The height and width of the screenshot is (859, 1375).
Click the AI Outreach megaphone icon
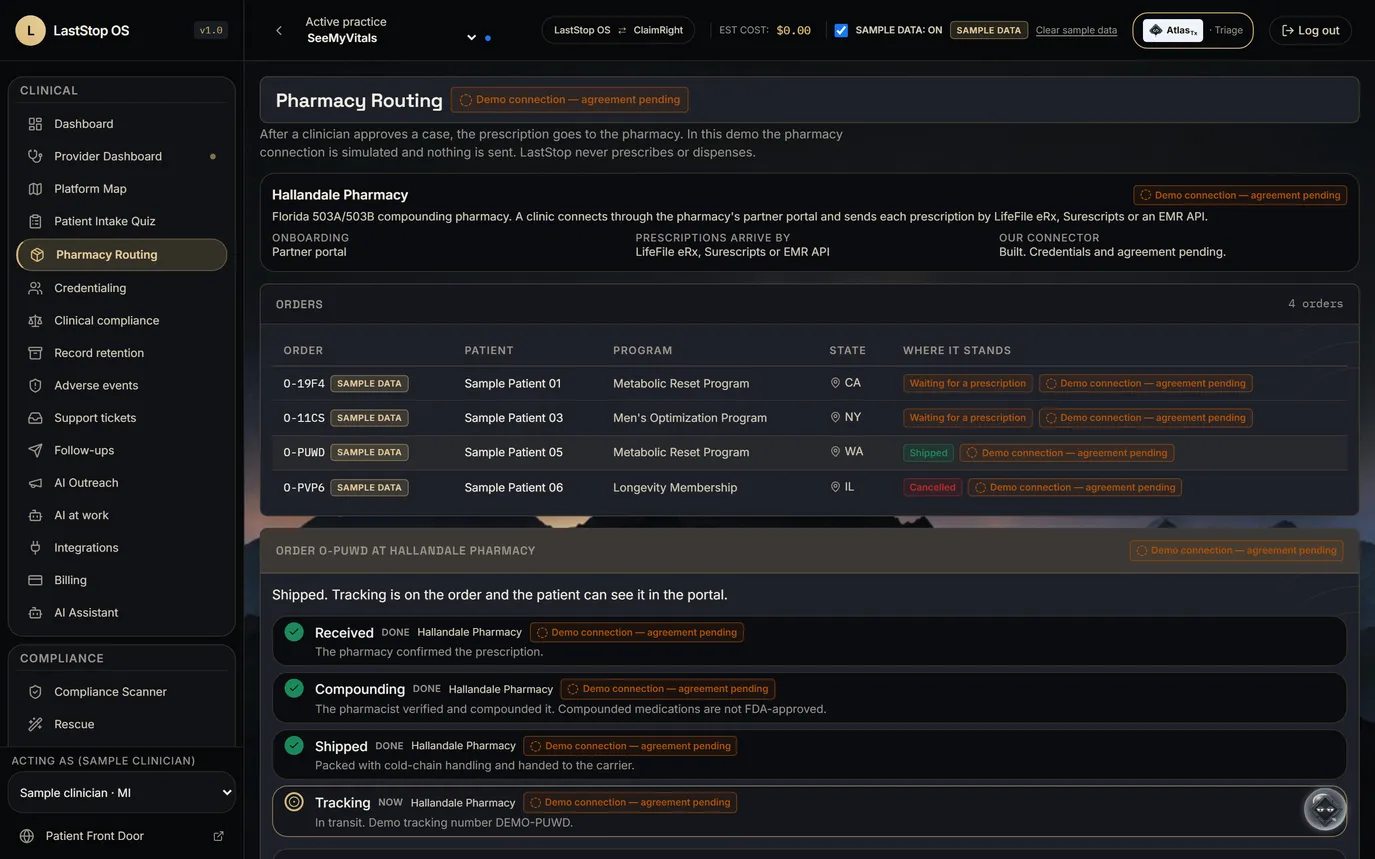(x=35, y=483)
